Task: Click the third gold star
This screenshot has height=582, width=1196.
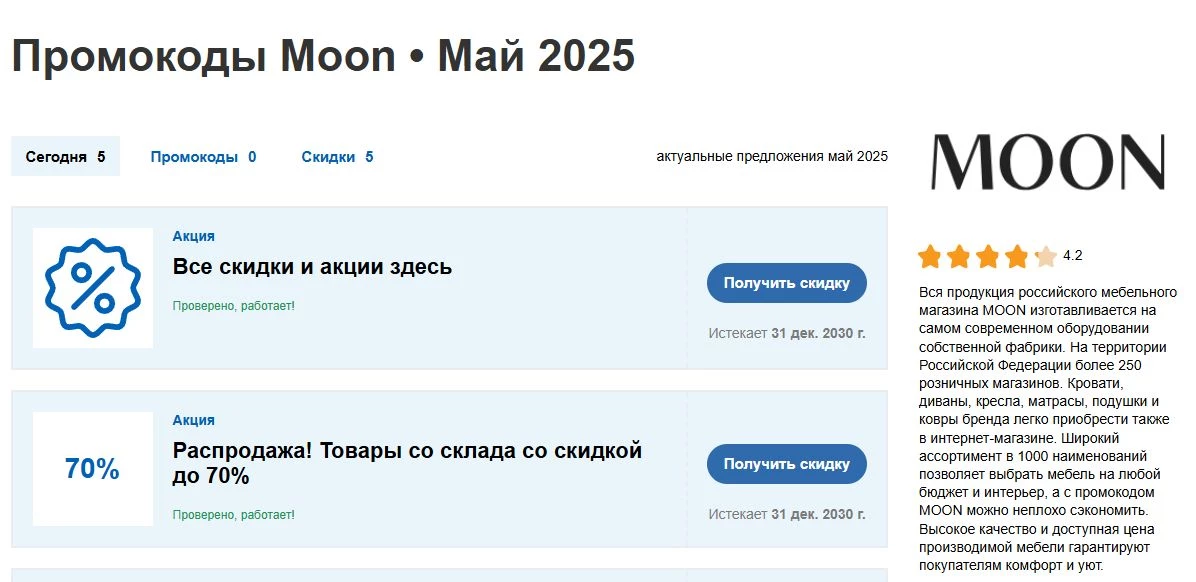Action: pyautogui.click(x=988, y=256)
